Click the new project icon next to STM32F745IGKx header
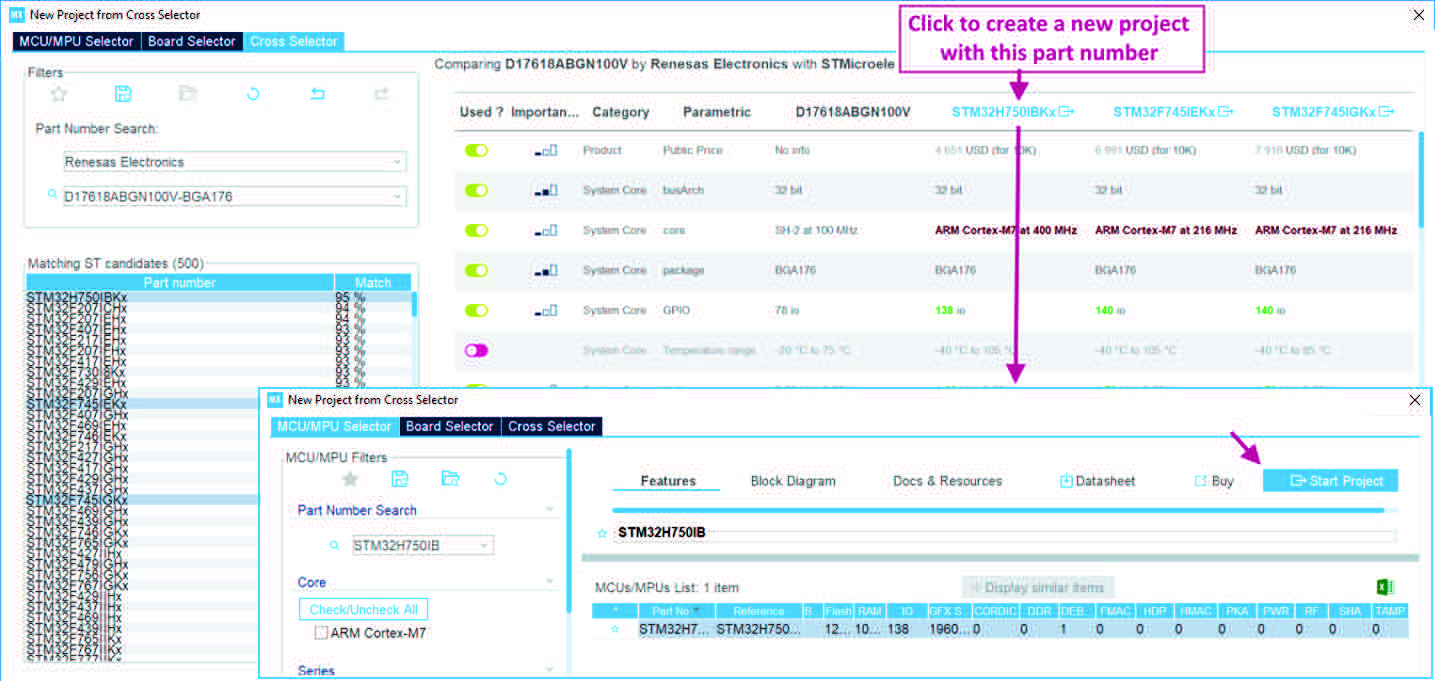This screenshot has width=1435, height=681. click(1386, 112)
